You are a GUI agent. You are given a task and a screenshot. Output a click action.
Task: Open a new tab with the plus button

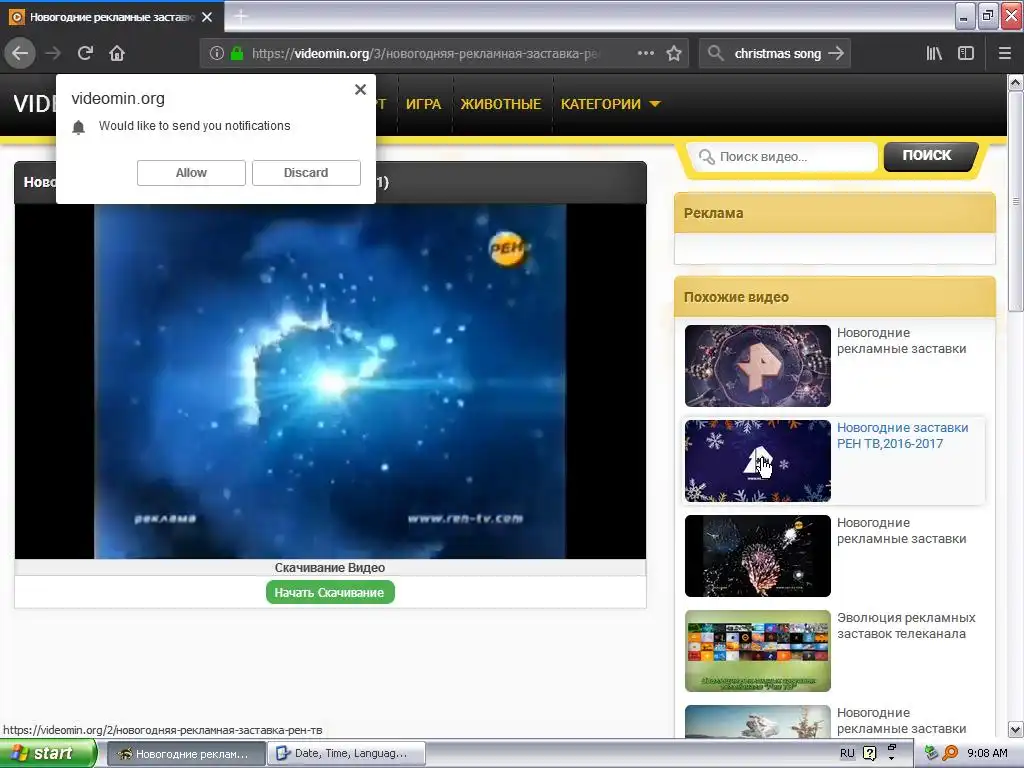[240, 16]
